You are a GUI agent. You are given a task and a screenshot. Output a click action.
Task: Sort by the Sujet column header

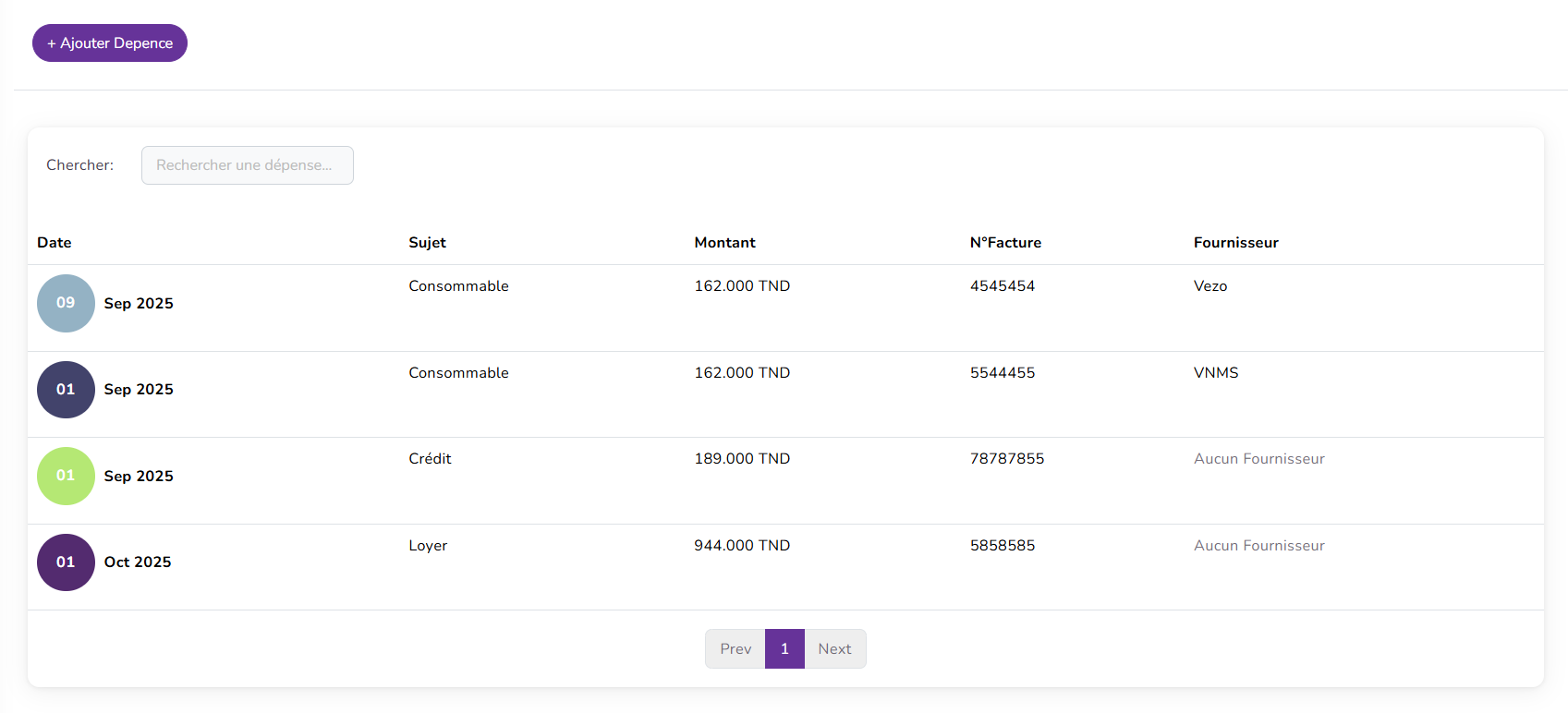click(427, 243)
